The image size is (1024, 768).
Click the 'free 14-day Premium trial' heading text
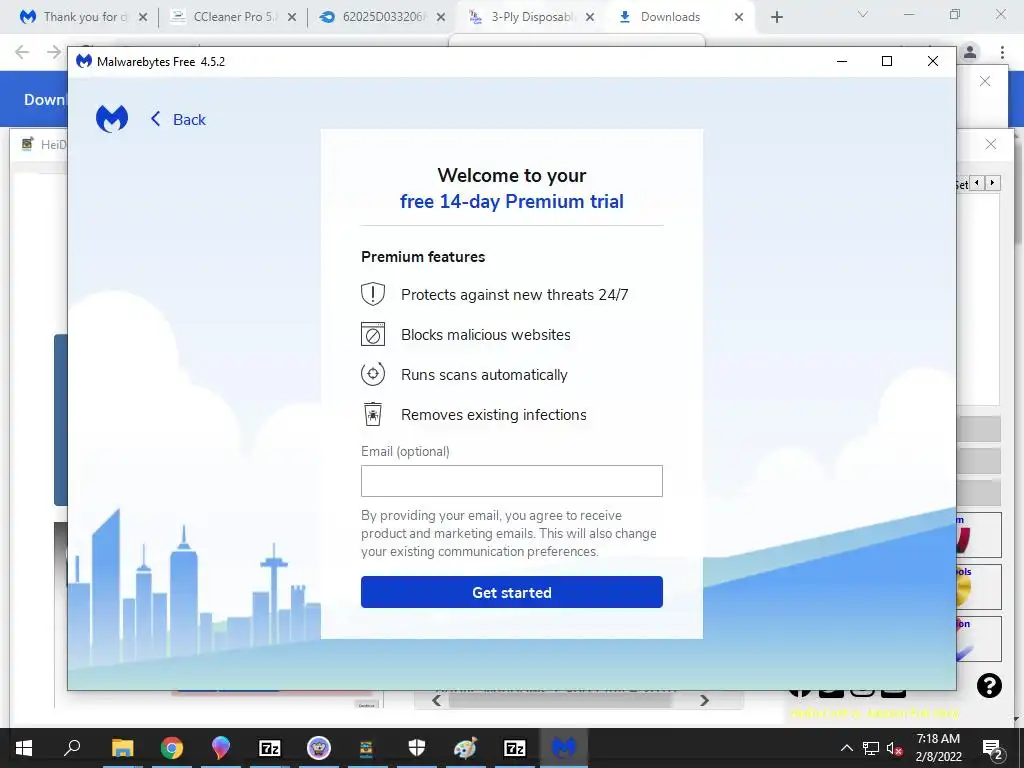pyautogui.click(x=512, y=201)
